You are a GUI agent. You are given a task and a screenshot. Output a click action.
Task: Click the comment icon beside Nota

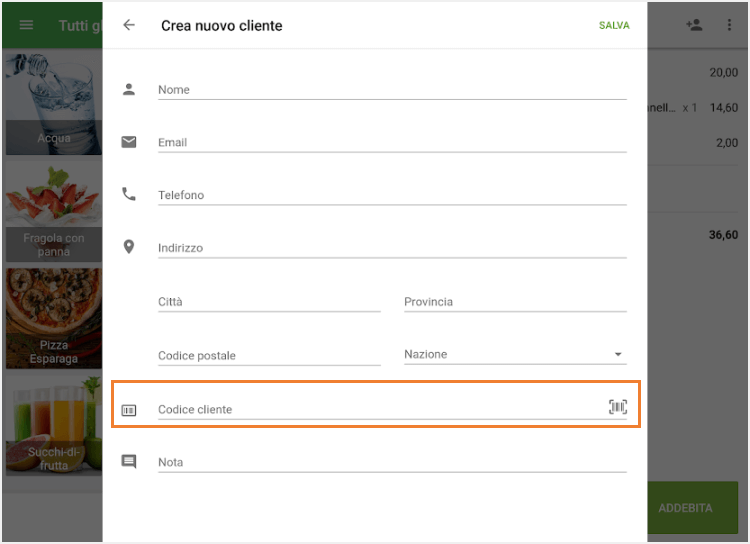(x=129, y=461)
